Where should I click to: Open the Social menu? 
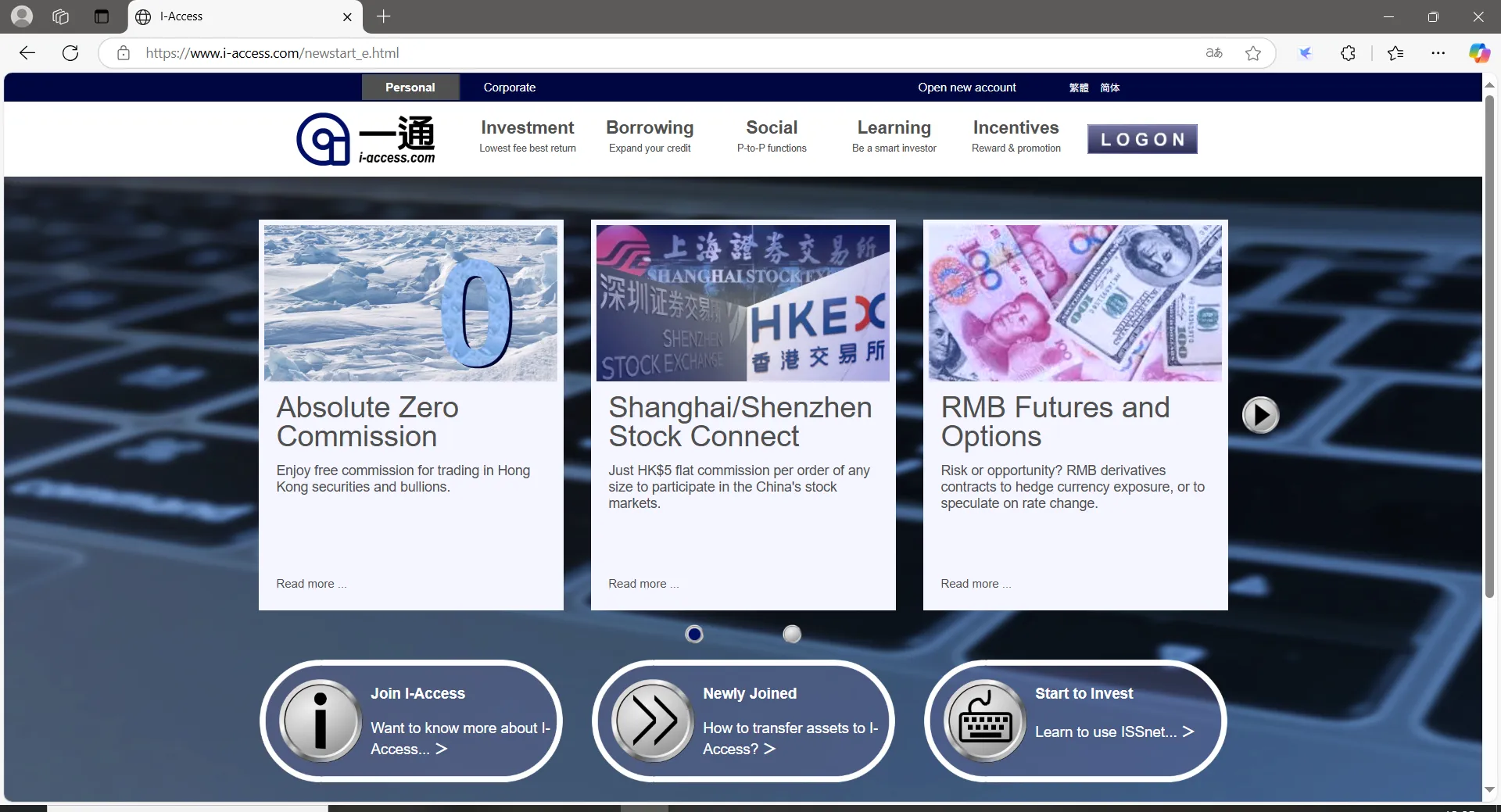point(772,136)
